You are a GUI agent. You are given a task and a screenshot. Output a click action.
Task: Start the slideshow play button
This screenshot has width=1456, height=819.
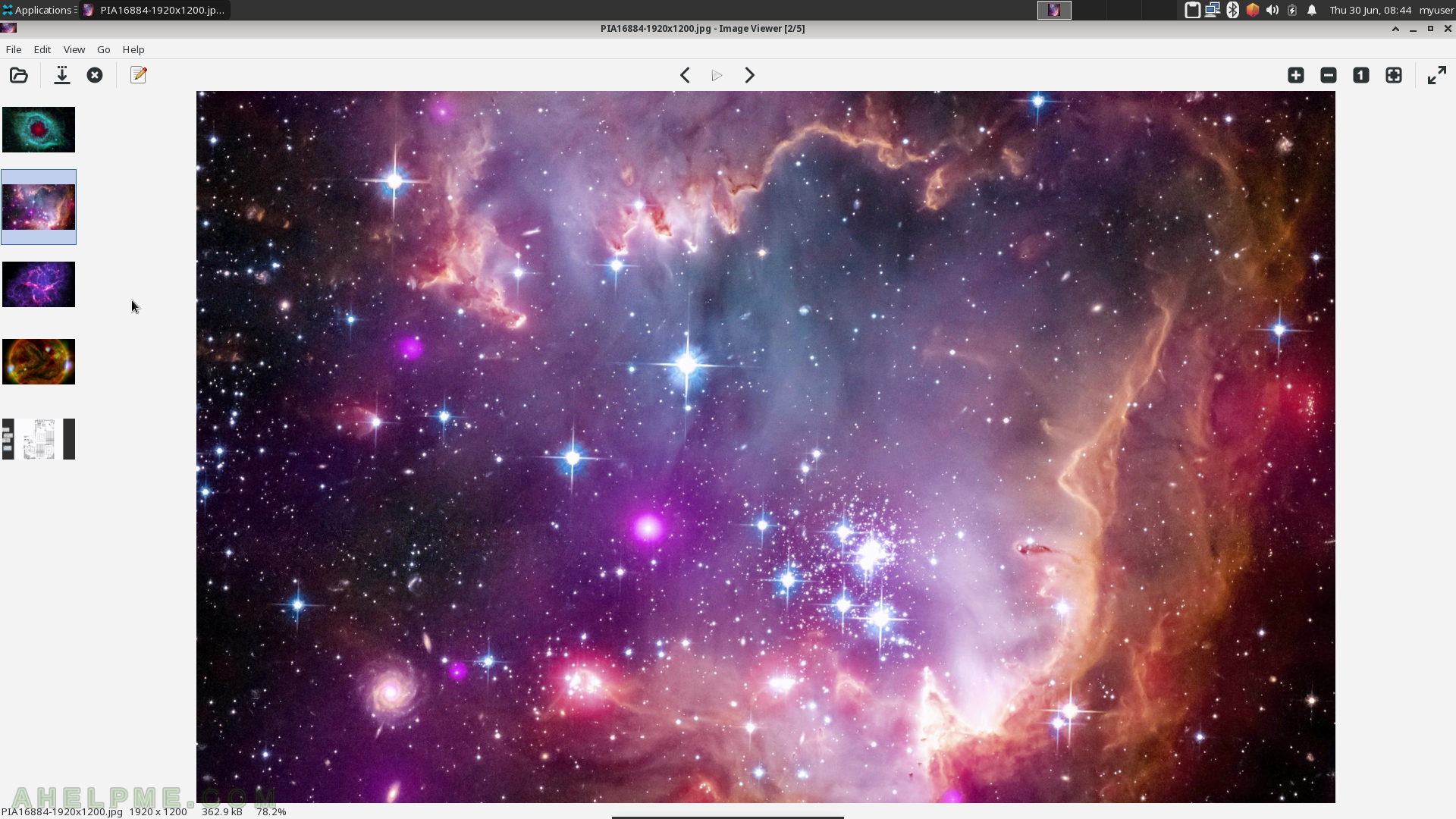(x=717, y=75)
